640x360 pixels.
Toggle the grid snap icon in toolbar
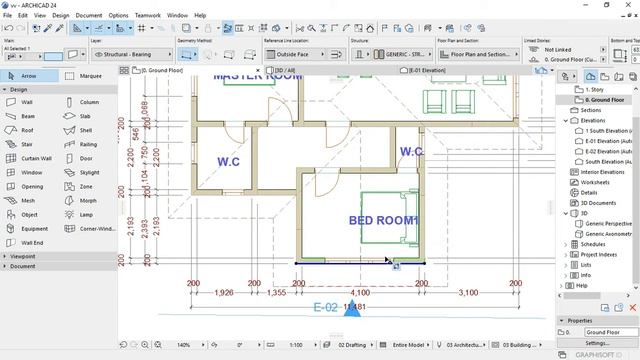pos(142,28)
